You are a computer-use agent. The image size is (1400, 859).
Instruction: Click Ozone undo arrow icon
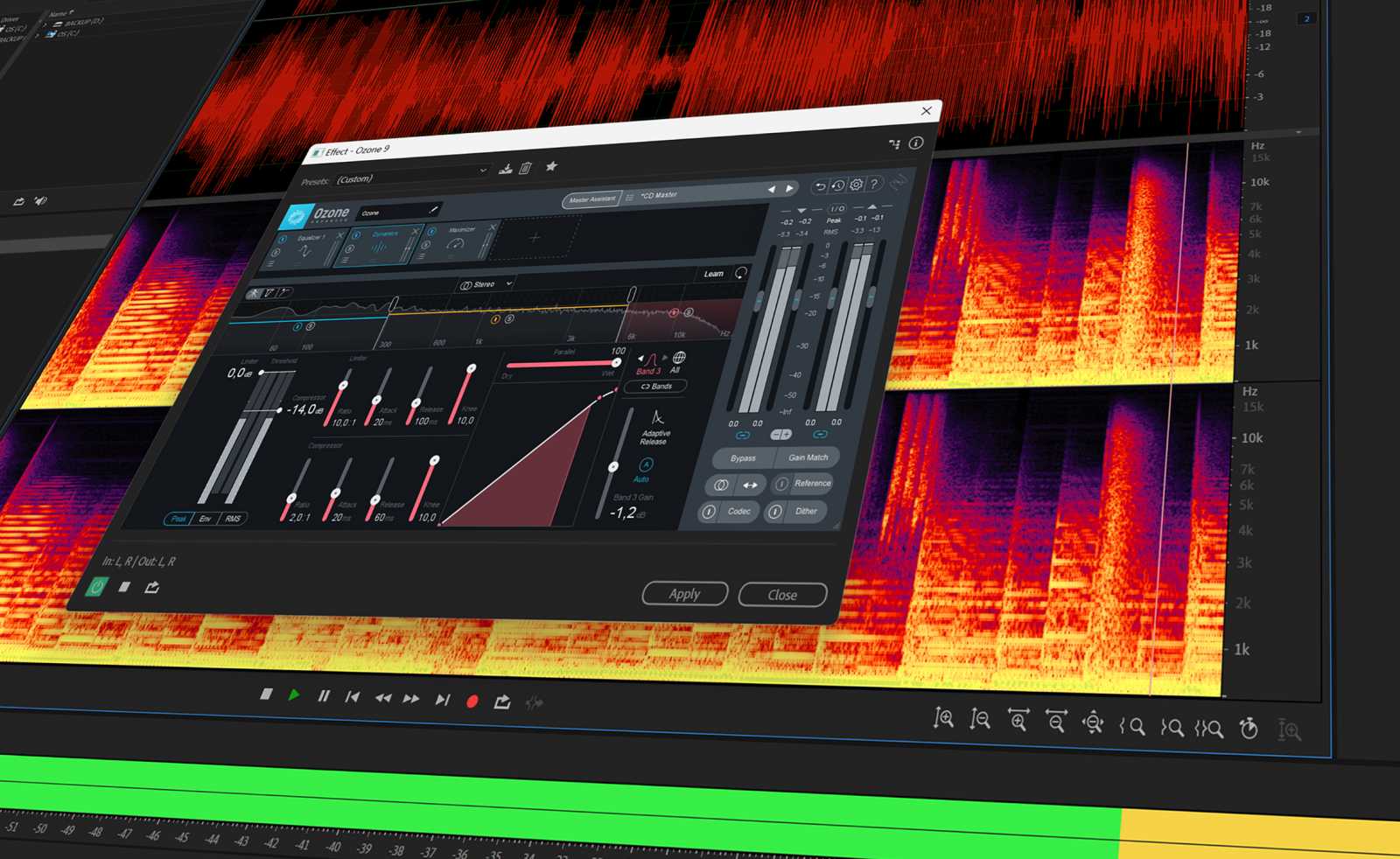819,186
